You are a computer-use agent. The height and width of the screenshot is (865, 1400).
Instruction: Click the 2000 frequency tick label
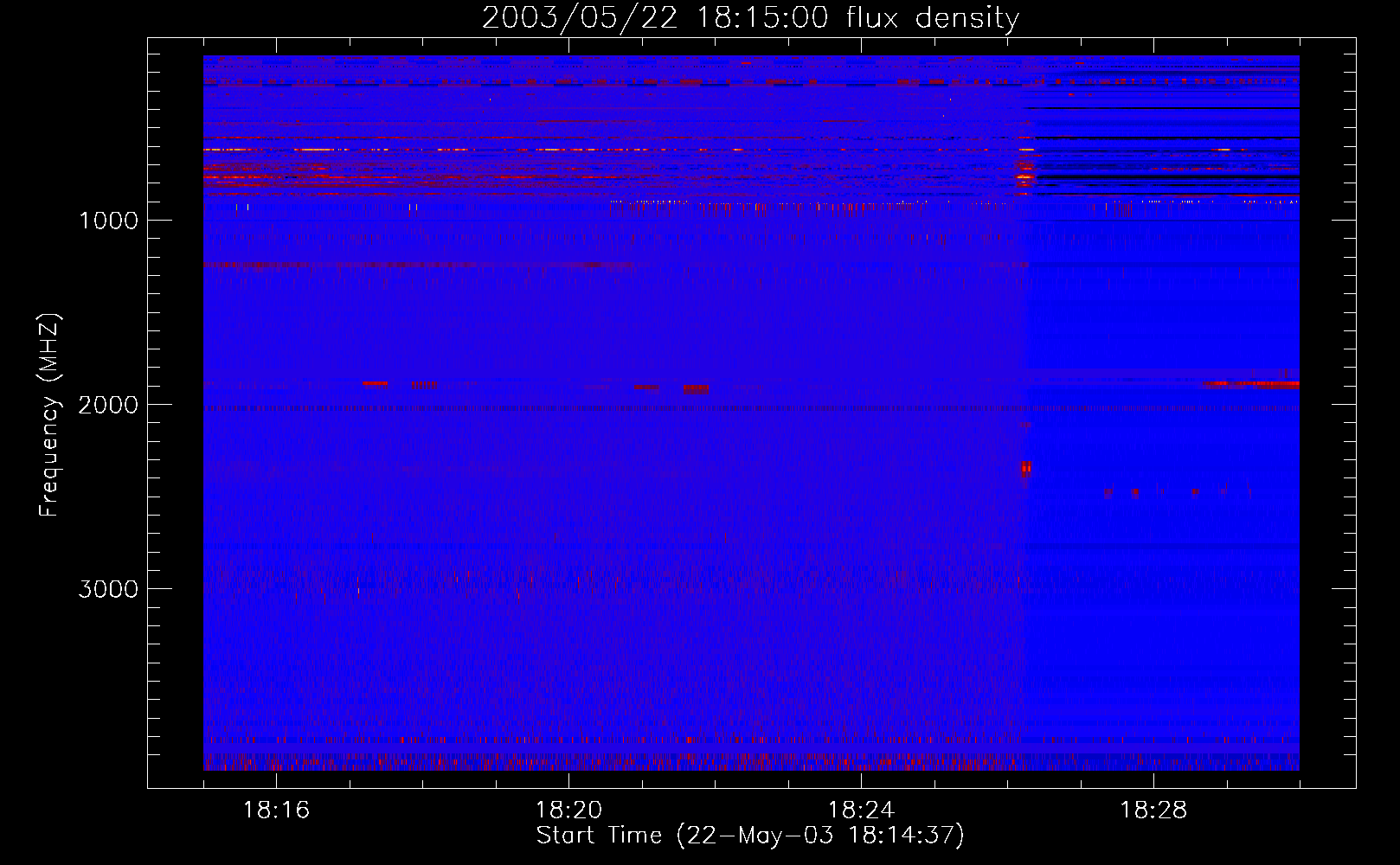pos(108,404)
